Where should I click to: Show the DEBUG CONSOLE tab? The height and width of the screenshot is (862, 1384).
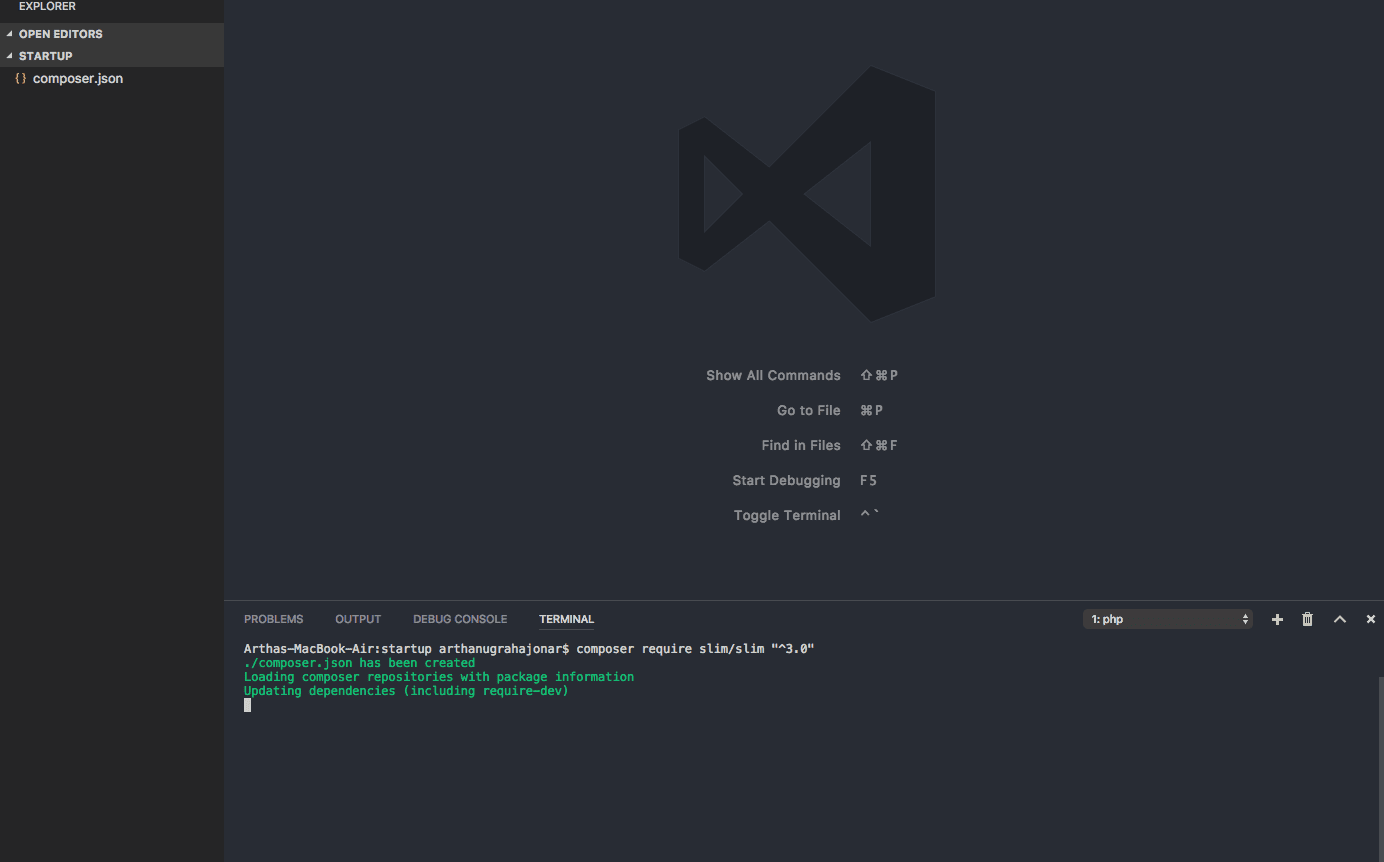coord(460,619)
